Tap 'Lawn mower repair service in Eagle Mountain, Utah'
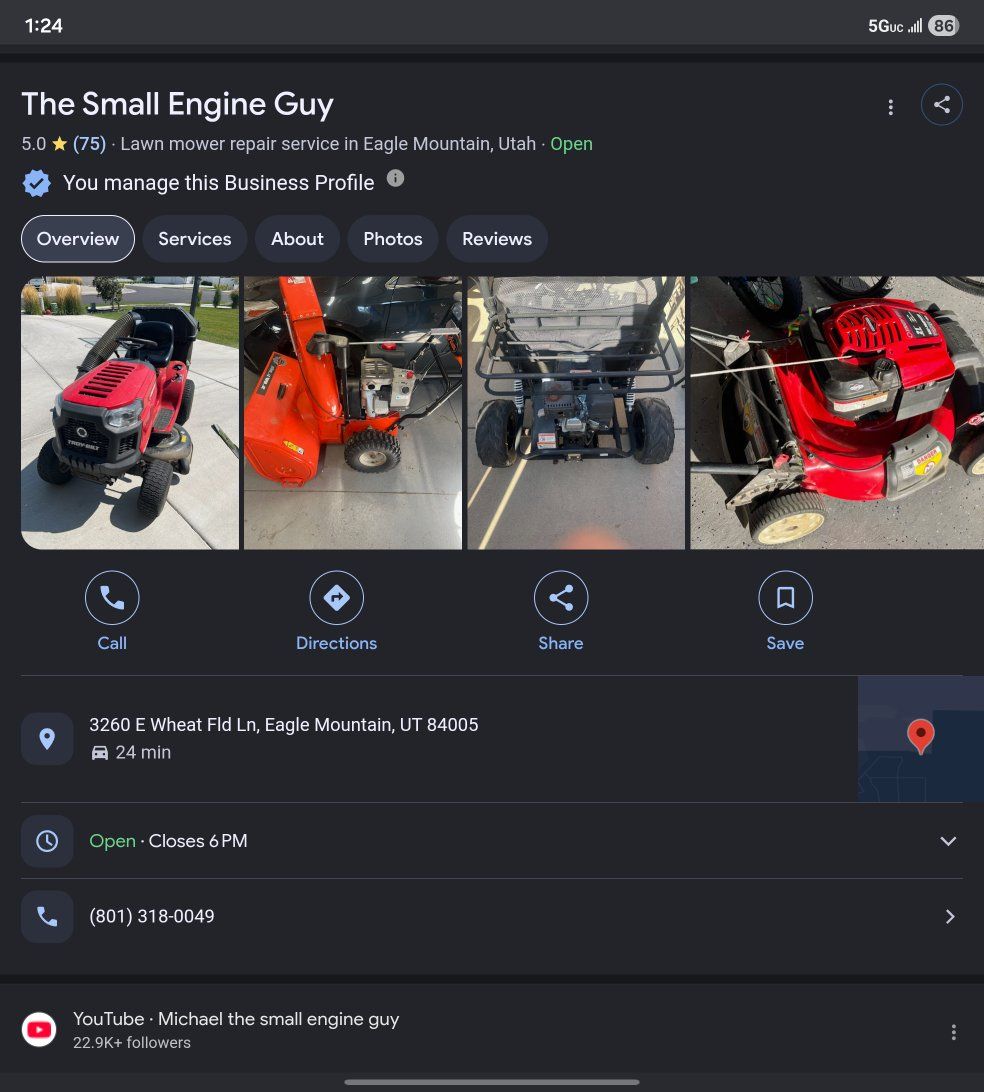The width and height of the screenshot is (984, 1092). [328, 143]
